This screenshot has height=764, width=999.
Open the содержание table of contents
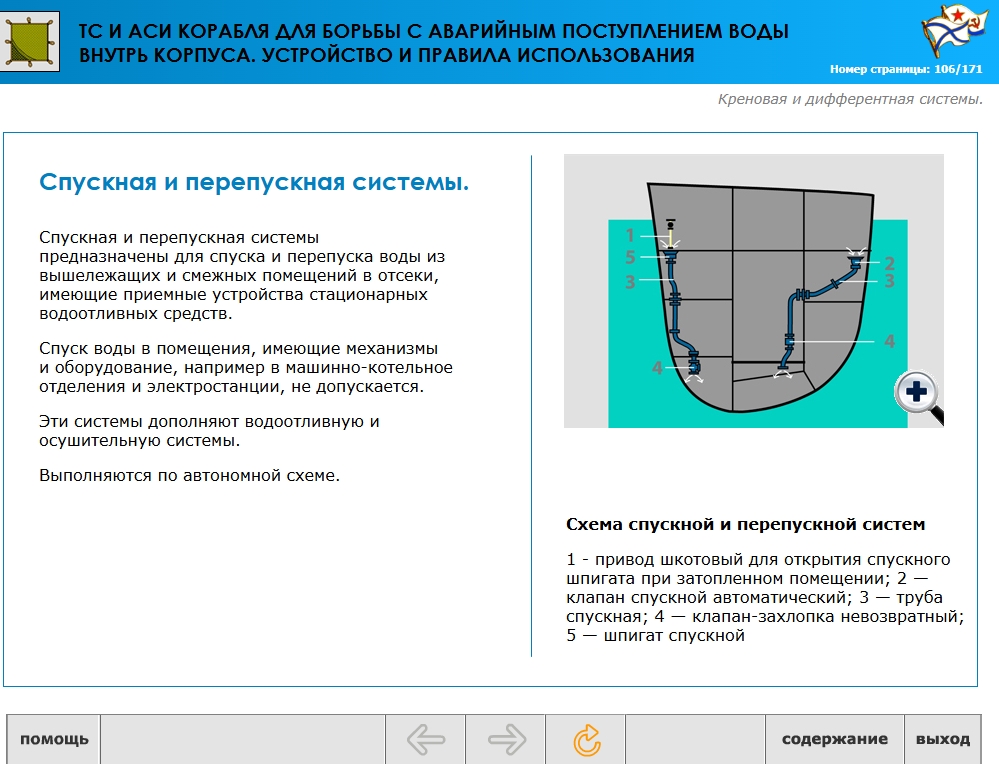pyautogui.click(x=834, y=740)
